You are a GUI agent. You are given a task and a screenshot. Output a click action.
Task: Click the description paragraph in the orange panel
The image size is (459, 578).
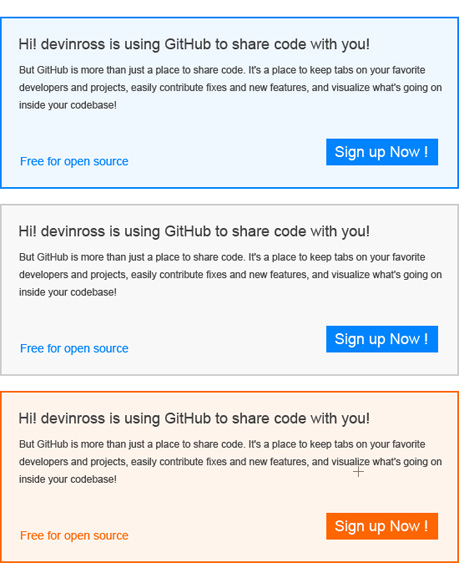click(230, 462)
